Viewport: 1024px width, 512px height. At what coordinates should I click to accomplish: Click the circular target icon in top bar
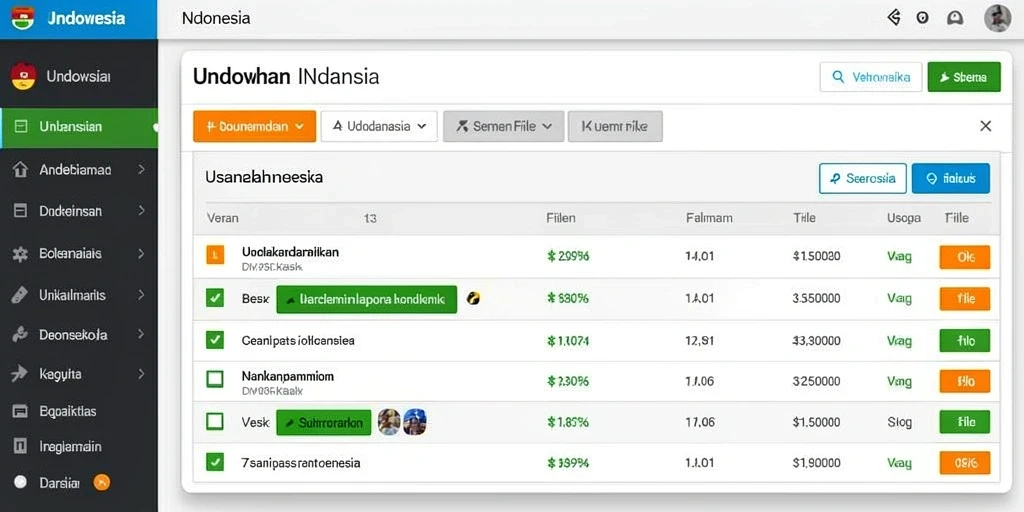pyautogui.click(x=922, y=18)
